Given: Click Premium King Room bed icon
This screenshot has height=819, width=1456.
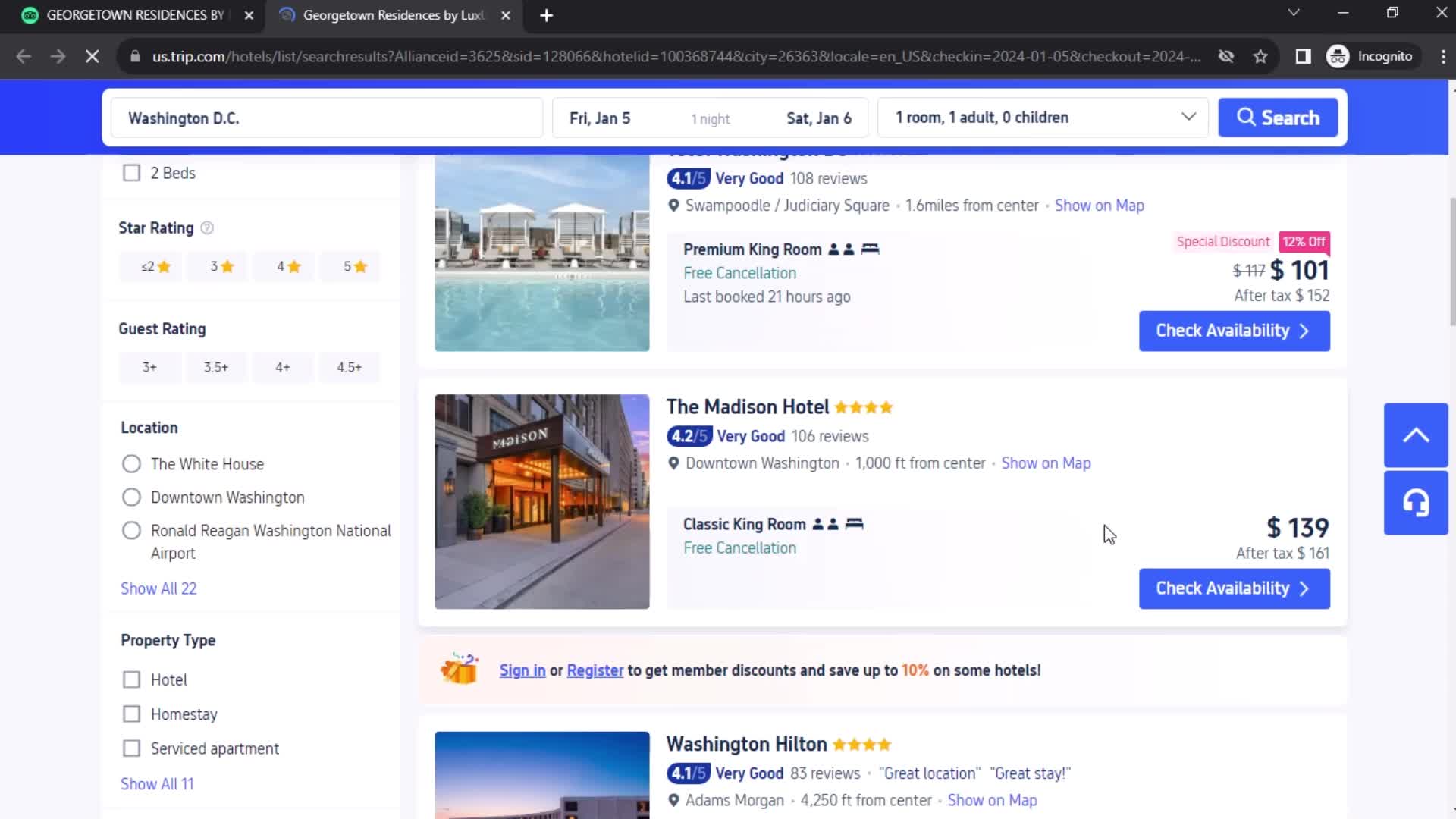Looking at the screenshot, I should click(870, 249).
